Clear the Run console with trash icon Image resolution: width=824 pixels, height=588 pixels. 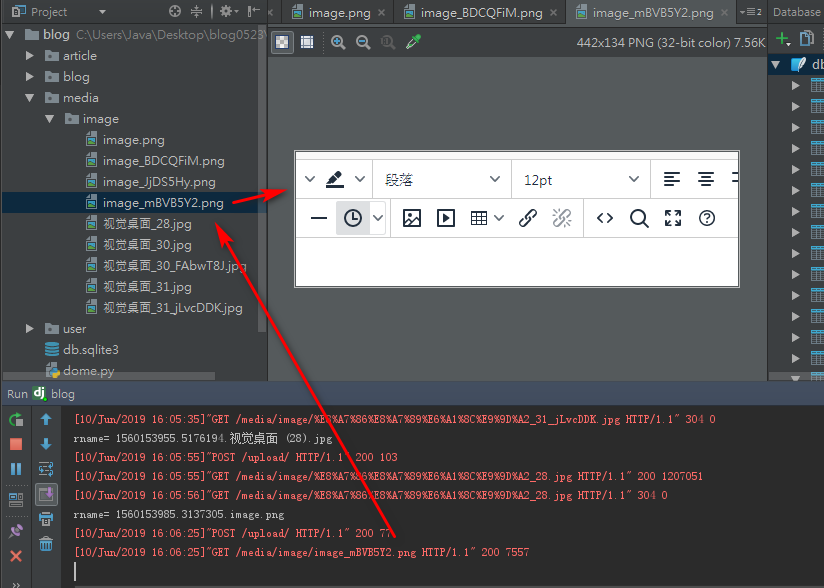click(x=46, y=541)
